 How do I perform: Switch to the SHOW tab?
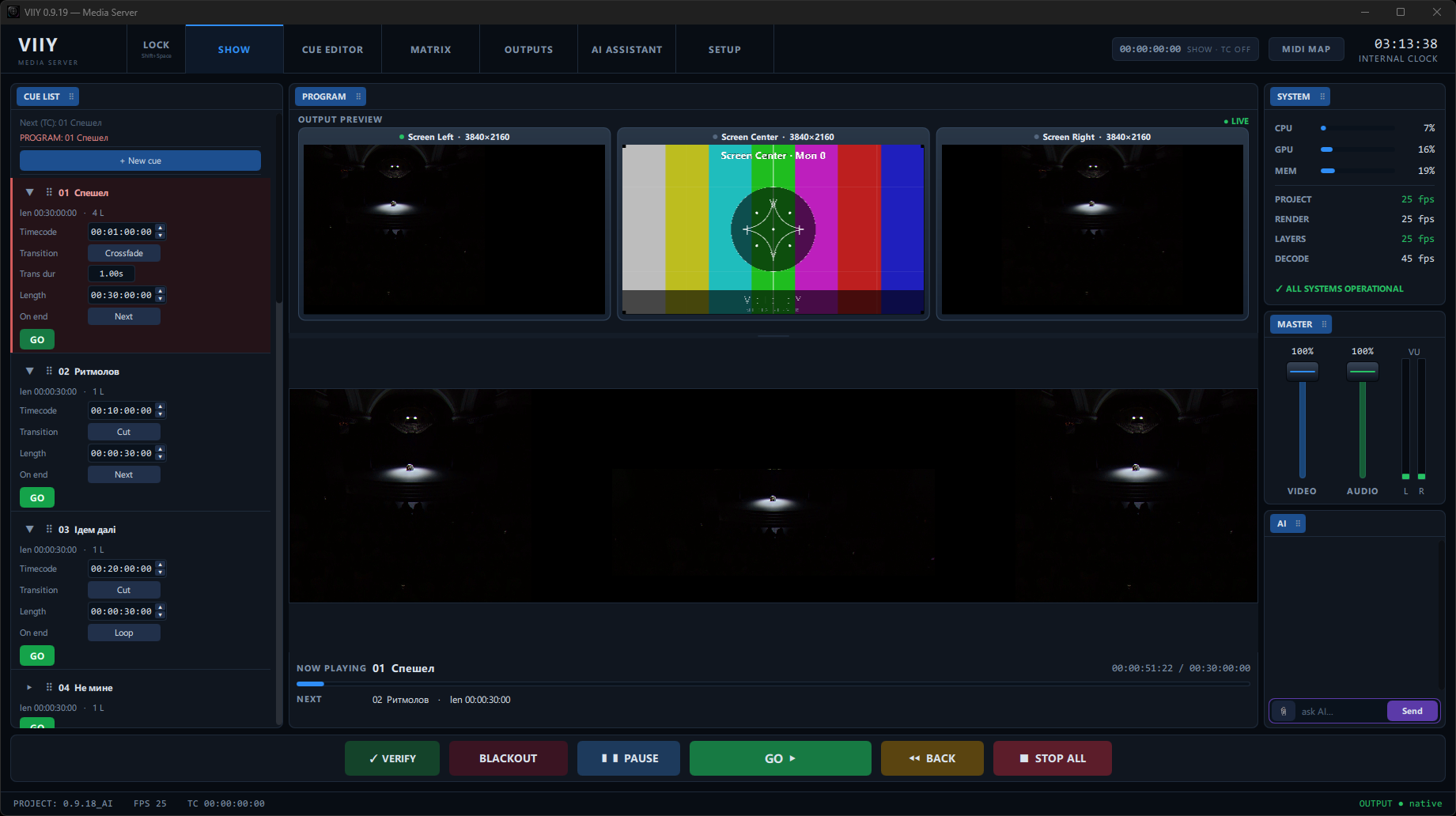pos(234,49)
